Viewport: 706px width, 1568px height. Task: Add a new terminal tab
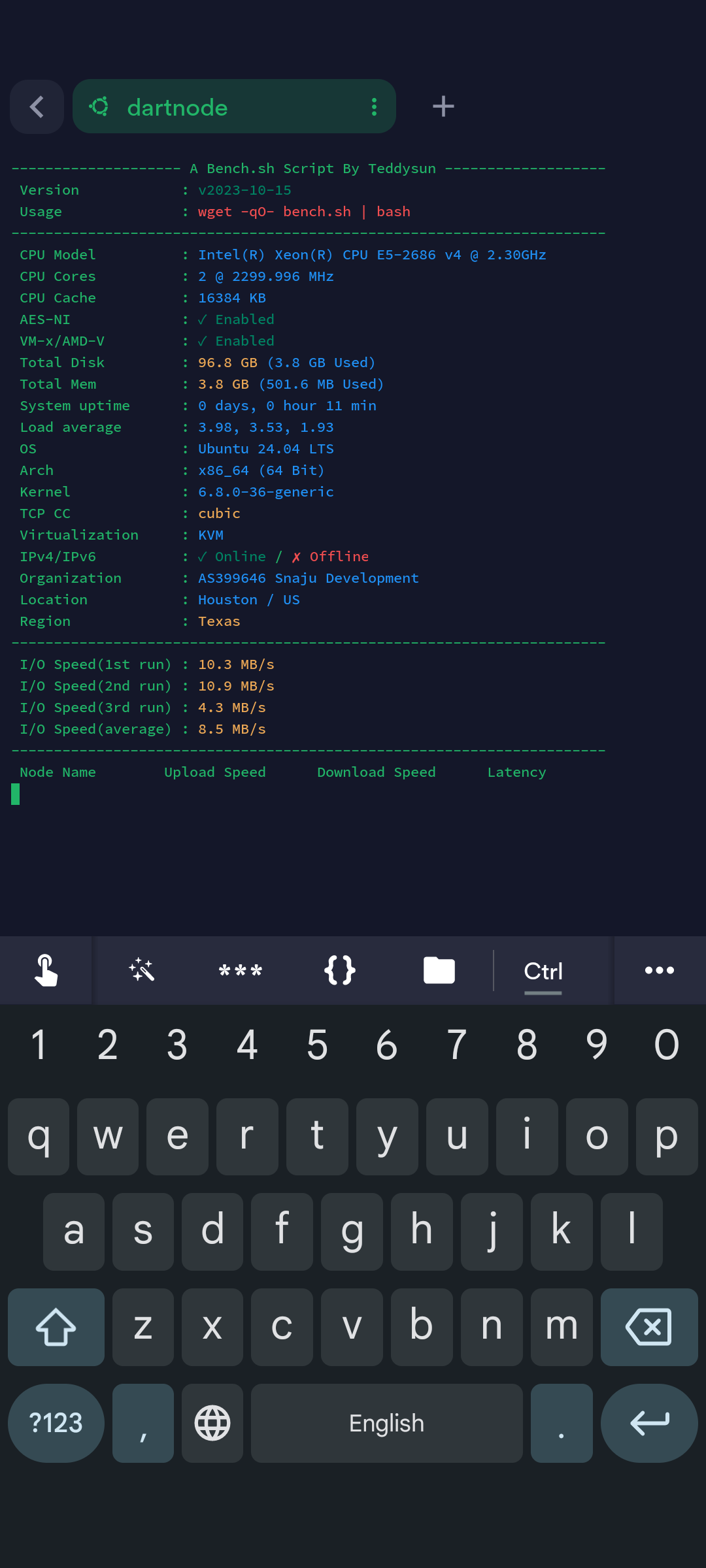click(443, 106)
